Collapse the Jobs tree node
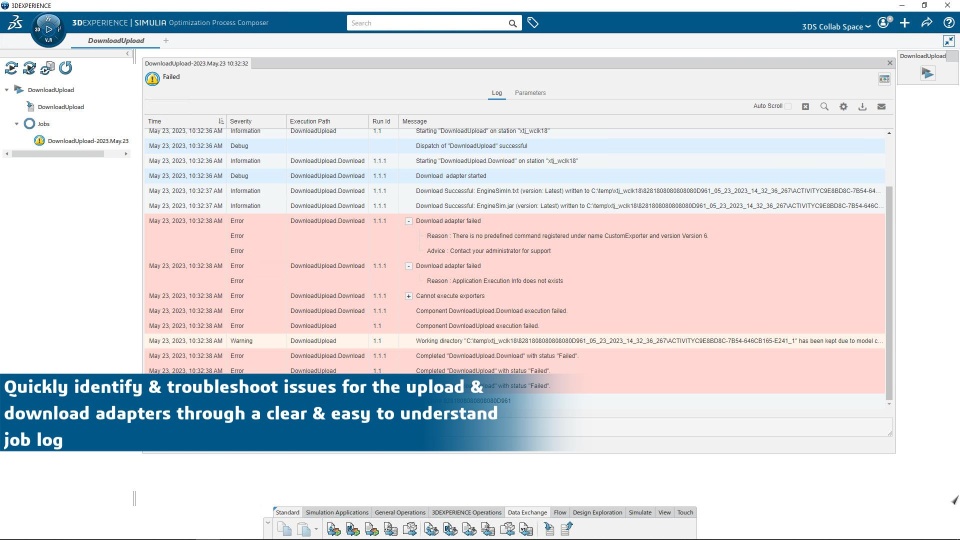 pos(17,124)
